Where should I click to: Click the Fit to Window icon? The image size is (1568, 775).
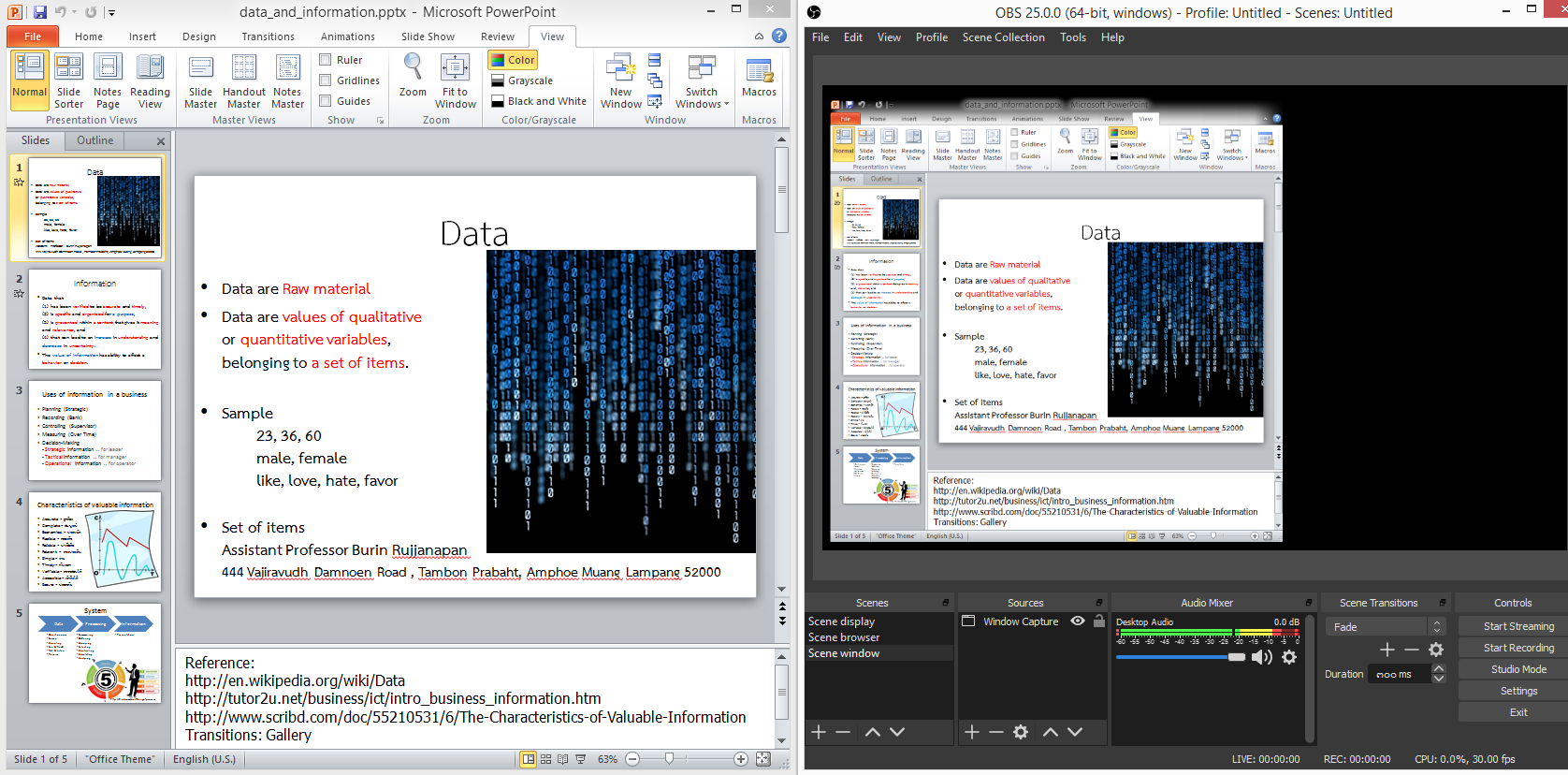point(455,80)
